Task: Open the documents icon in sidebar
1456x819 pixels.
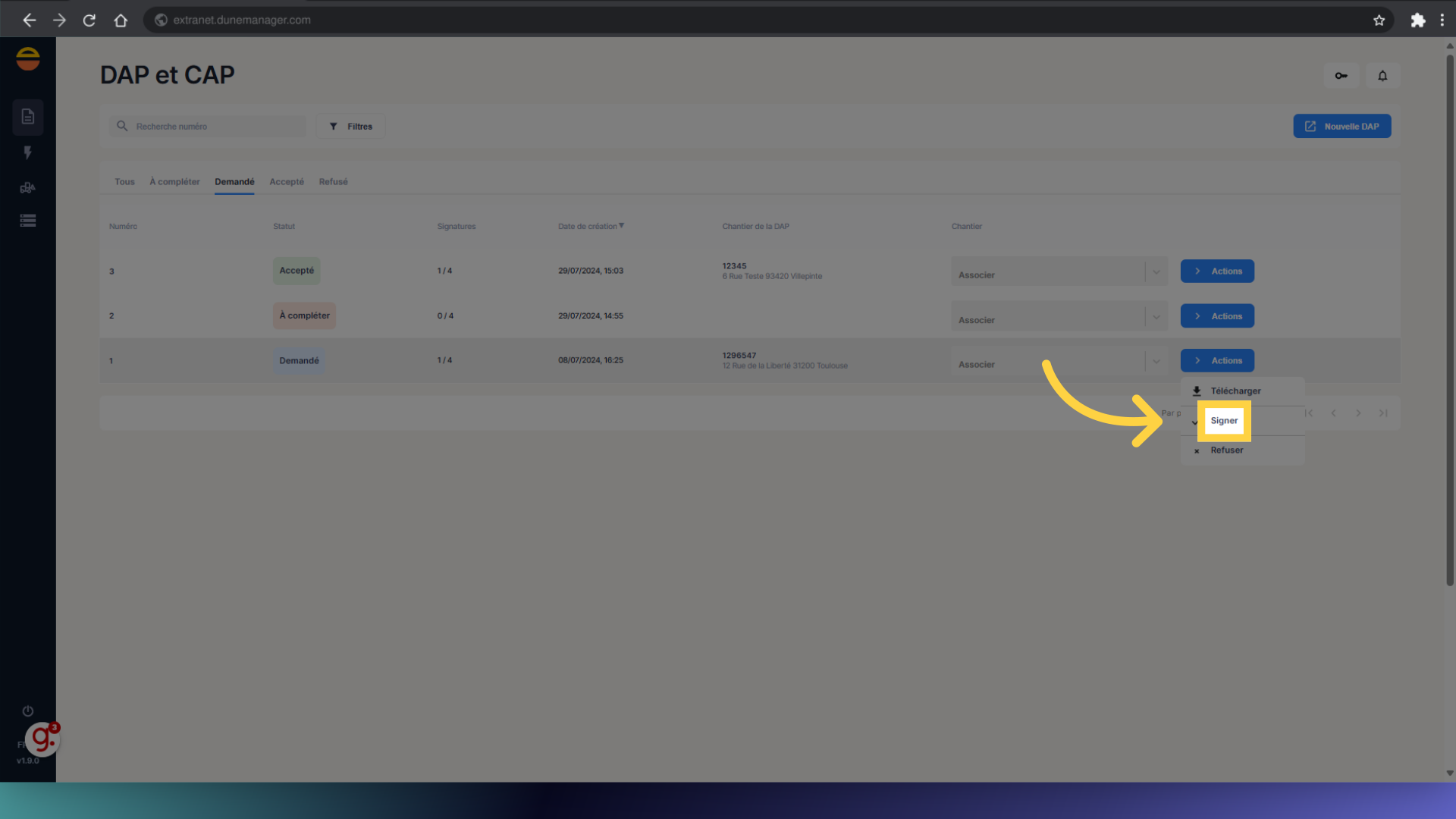Action: 28,117
